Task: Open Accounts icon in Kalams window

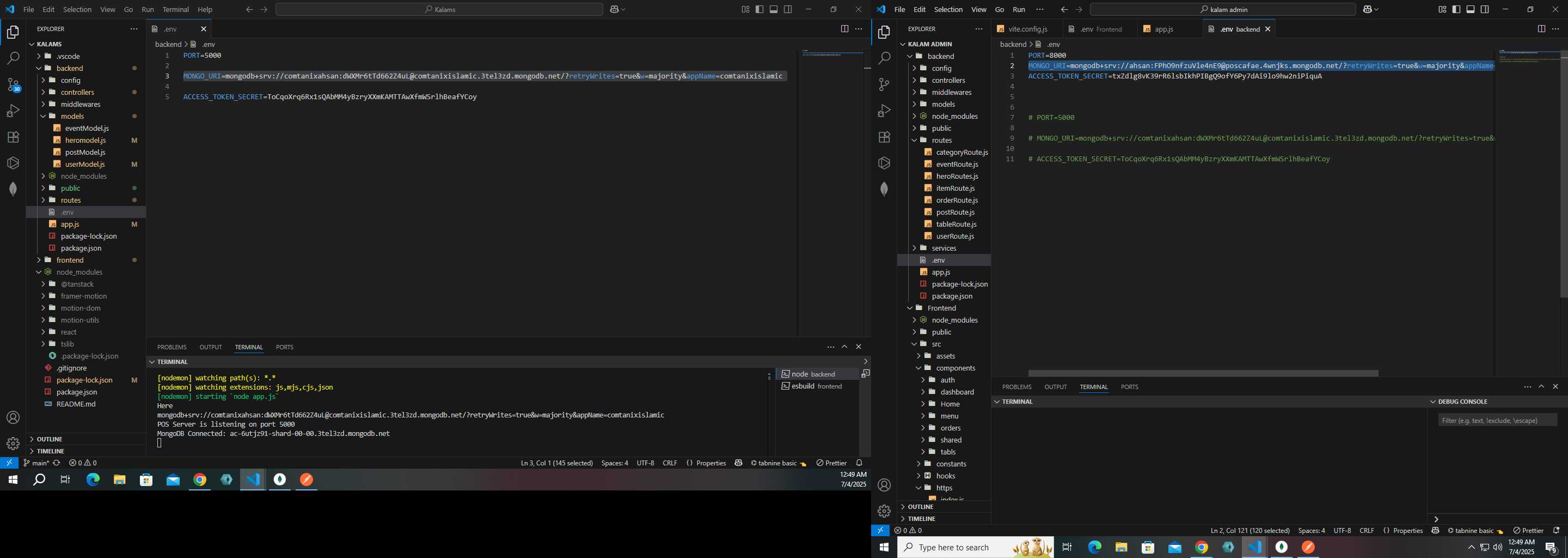Action: coord(13,418)
